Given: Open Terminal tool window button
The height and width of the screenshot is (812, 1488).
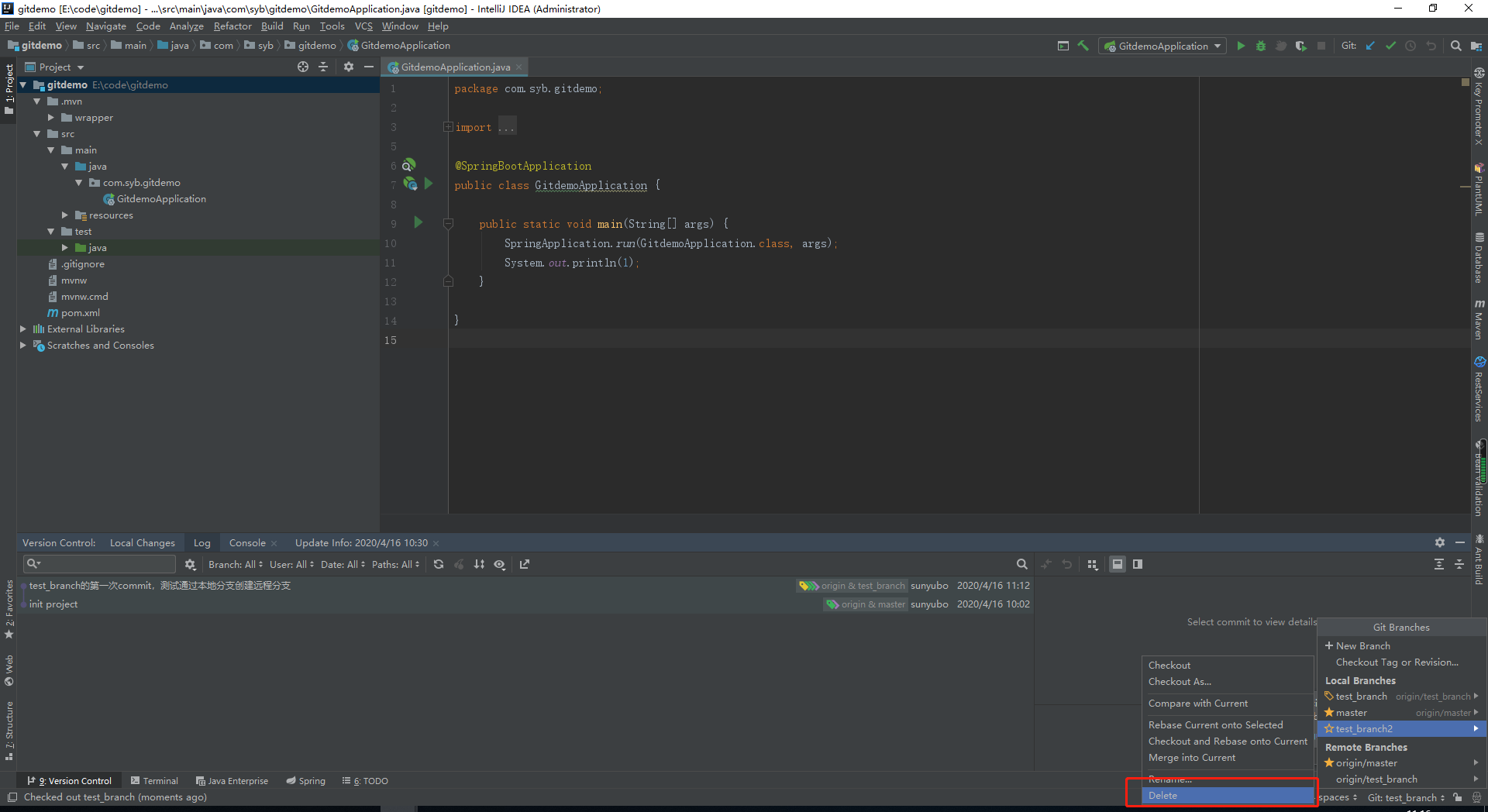Looking at the screenshot, I should point(154,781).
